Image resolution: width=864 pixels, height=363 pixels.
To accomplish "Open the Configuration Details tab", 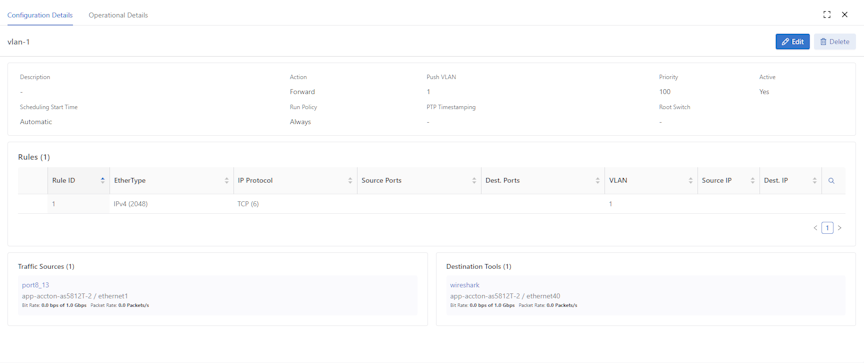I will (x=40, y=15).
